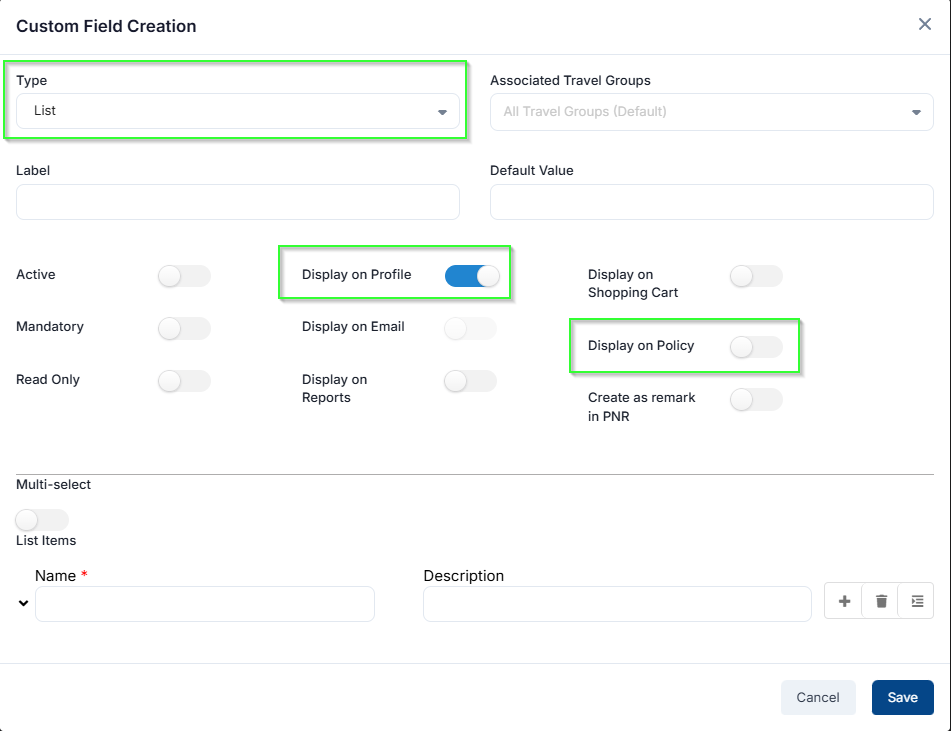This screenshot has width=951, height=731.
Task: Cancel the custom field creation
Action: [x=818, y=697]
